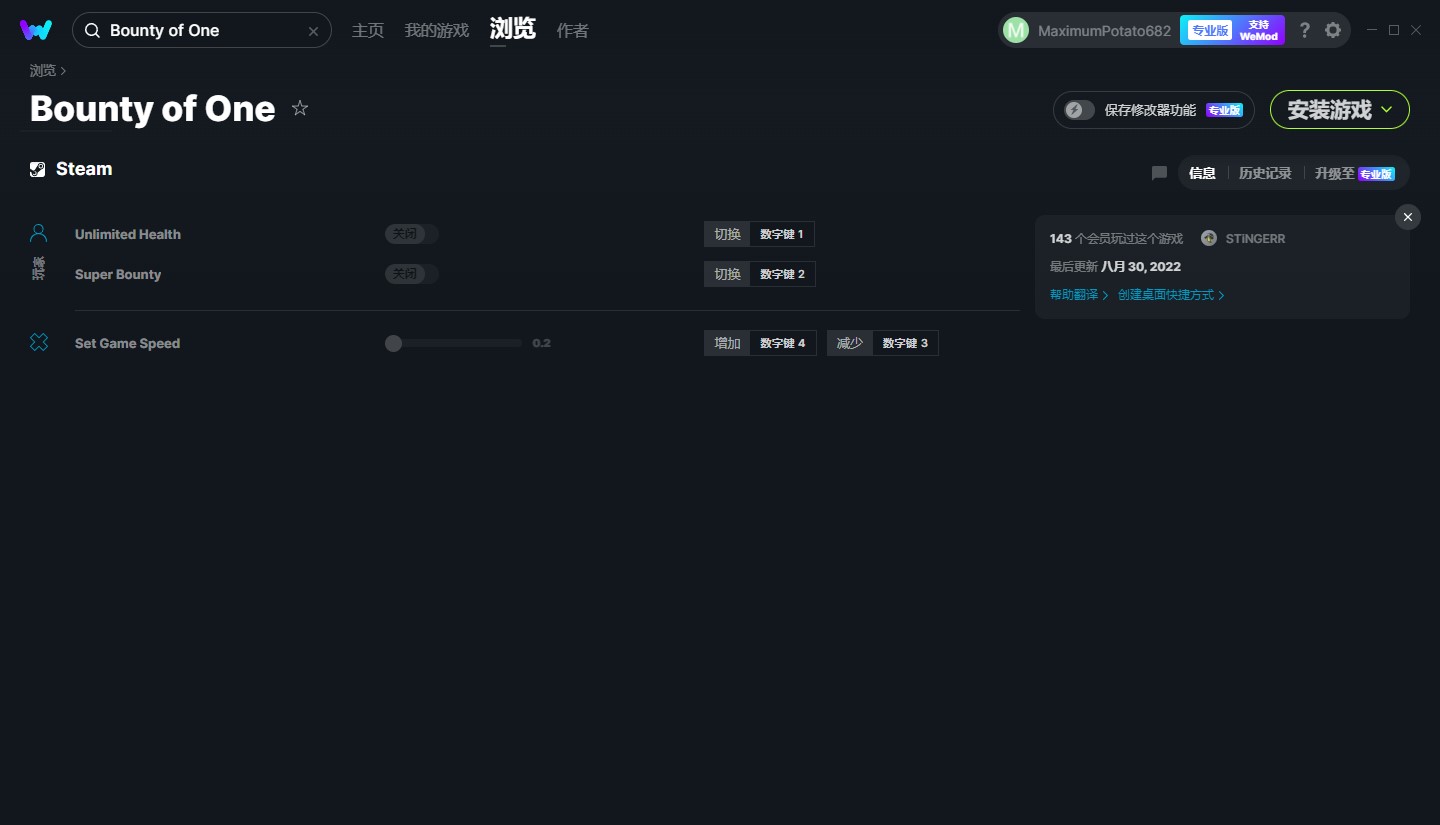Click 数字键 1 hotkey for Unlimited Health
Image resolution: width=1440 pixels, height=825 pixels.
782,234
